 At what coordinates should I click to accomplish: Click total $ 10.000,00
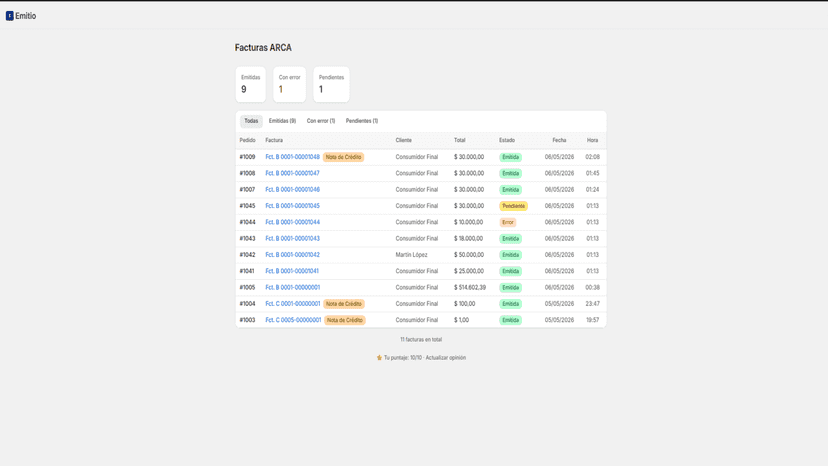pos(468,222)
